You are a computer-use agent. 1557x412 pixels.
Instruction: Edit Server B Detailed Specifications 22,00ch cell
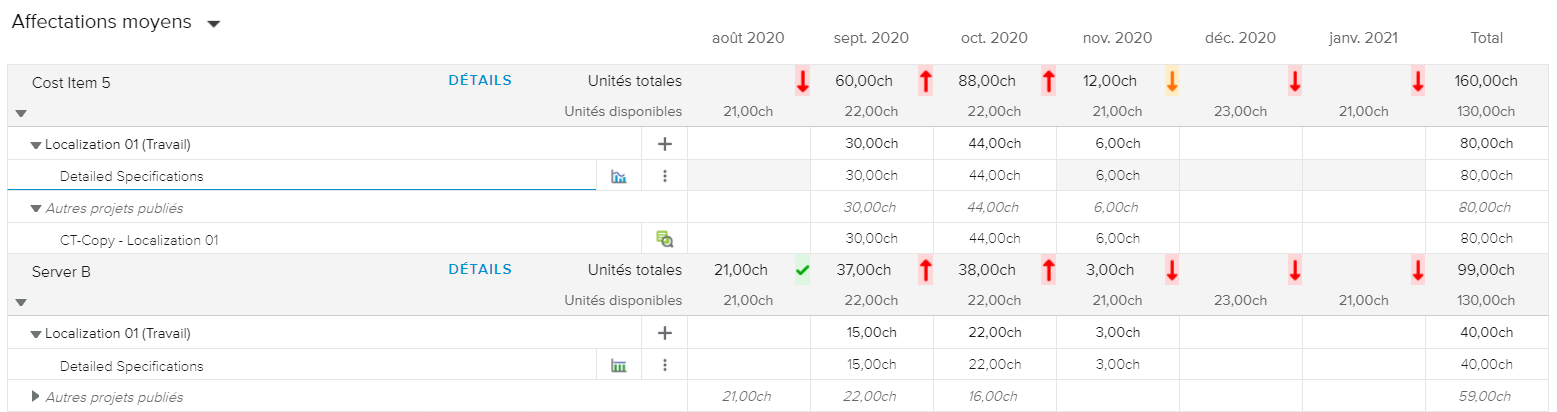pyautogui.click(x=994, y=366)
